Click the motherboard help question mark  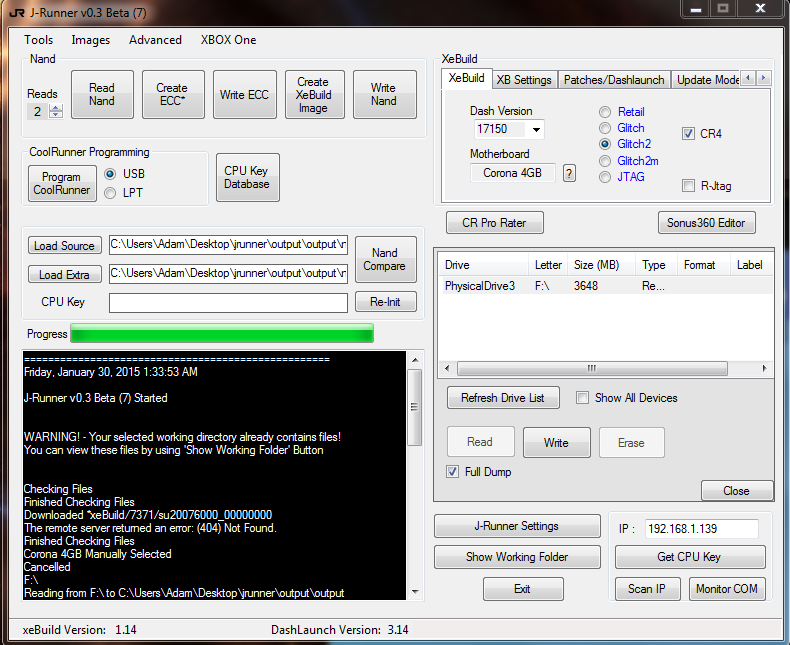coord(569,173)
